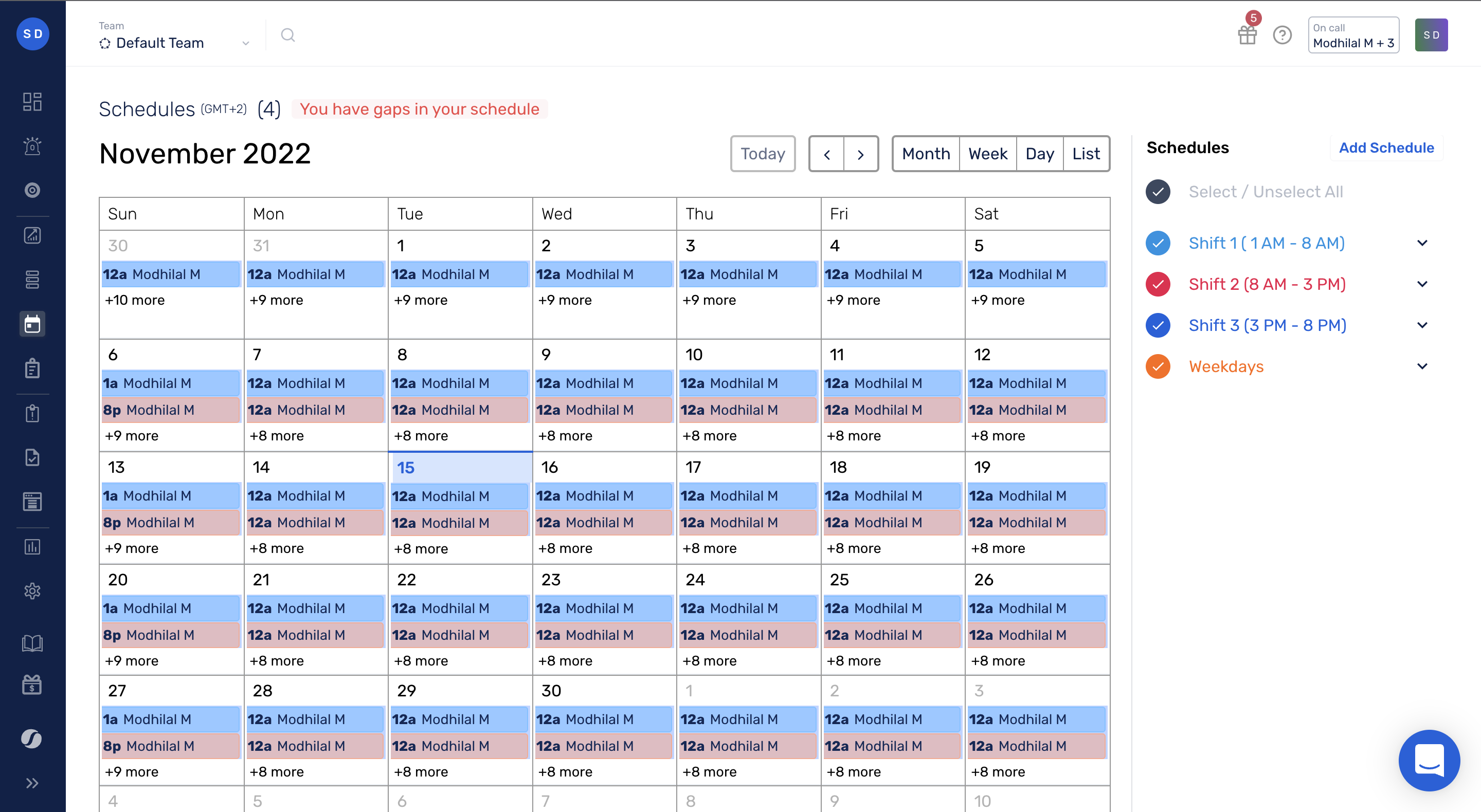Click the blue SD avatar in sidebar
Image resolution: width=1481 pixels, height=812 pixels.
click(32, 34)
